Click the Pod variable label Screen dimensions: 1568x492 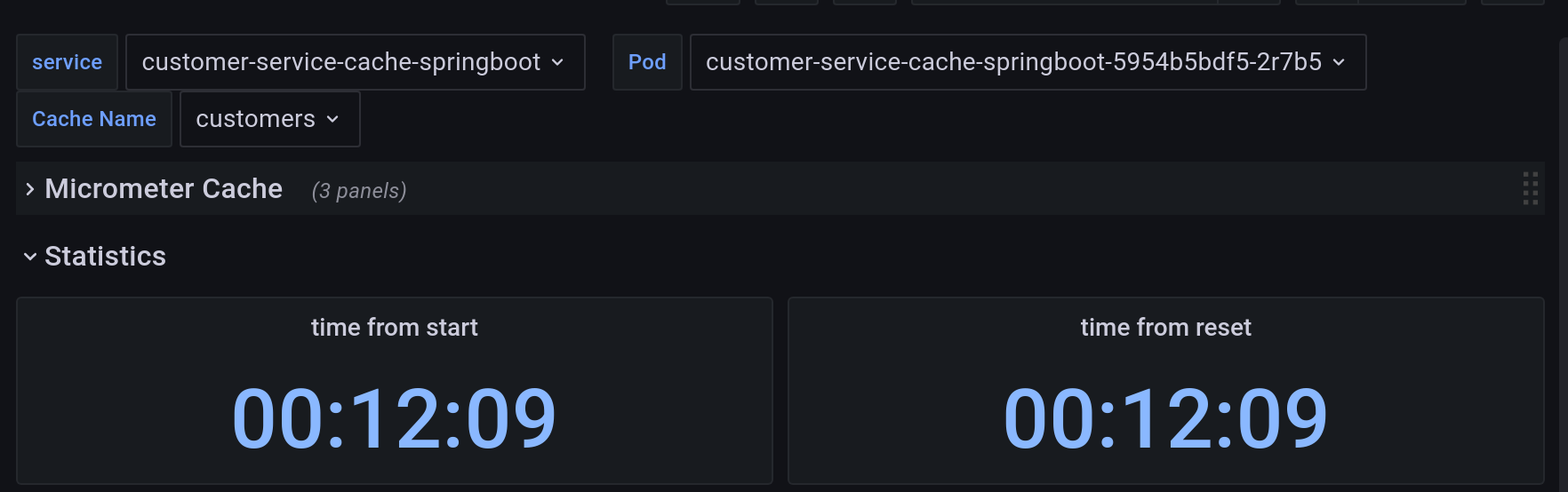pyautogui.click(x=647, y=62)
